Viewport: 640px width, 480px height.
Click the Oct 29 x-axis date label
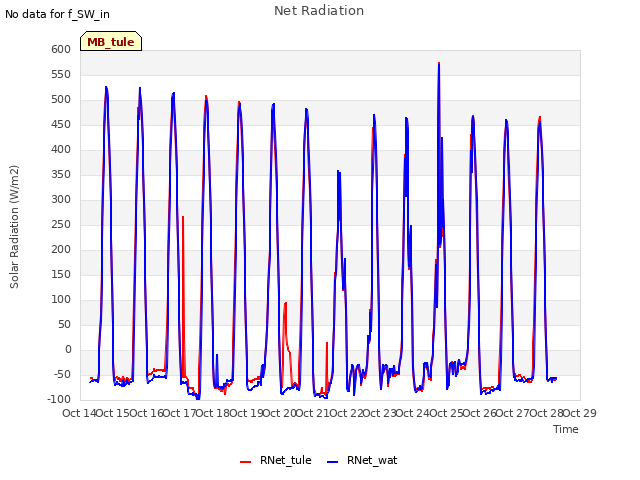coord(580,413)
